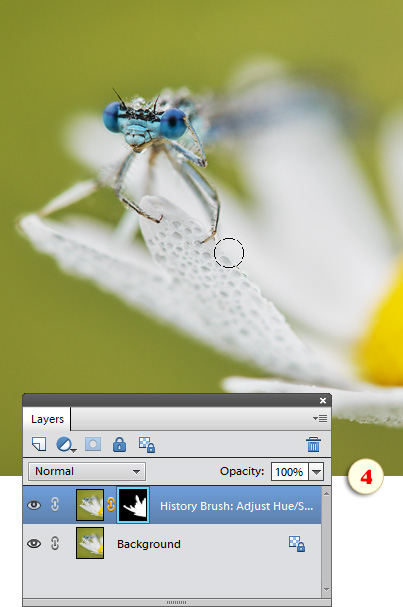Screen dimensions: 403x607
Task: Select the Background layer row
Action: (x=172, y=544)
